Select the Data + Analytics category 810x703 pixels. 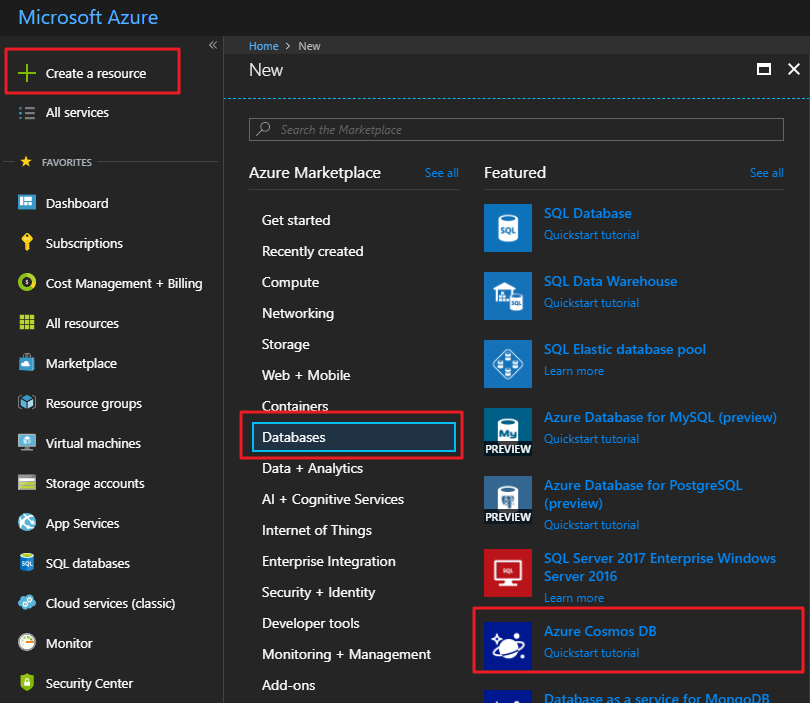point(312,468)
